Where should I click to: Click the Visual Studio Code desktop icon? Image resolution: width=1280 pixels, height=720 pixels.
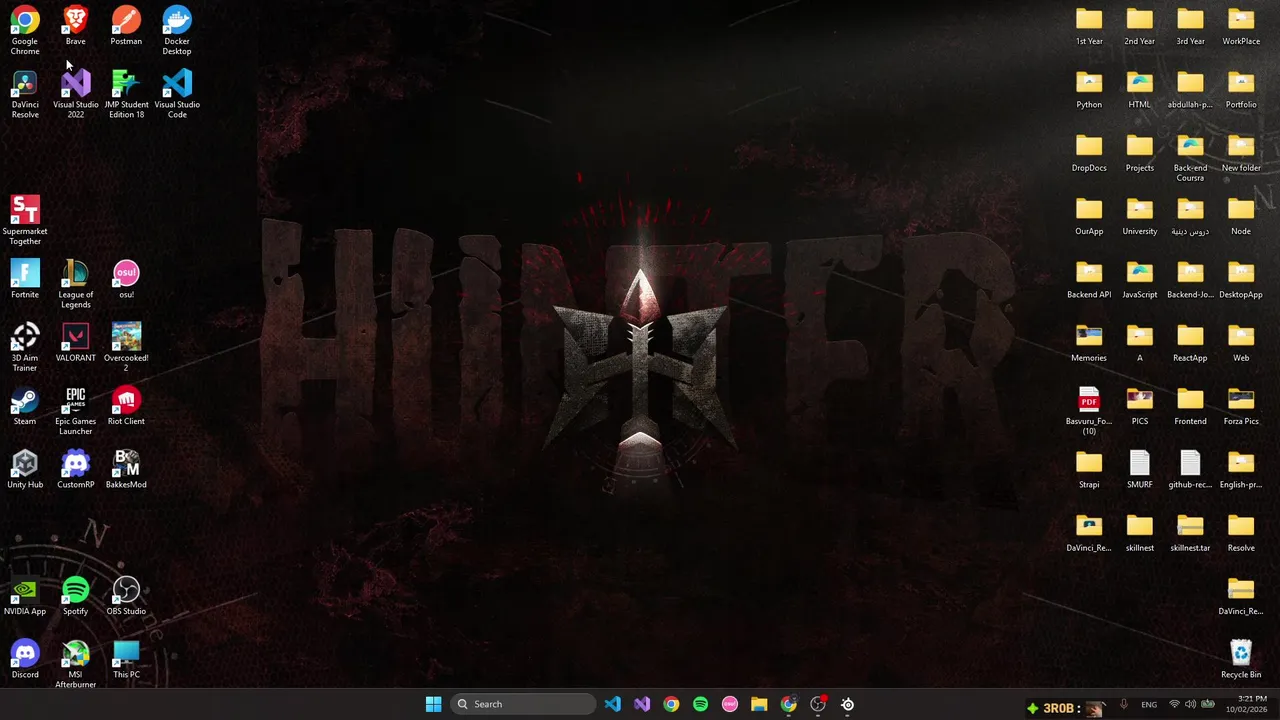(x=177, y=94)
